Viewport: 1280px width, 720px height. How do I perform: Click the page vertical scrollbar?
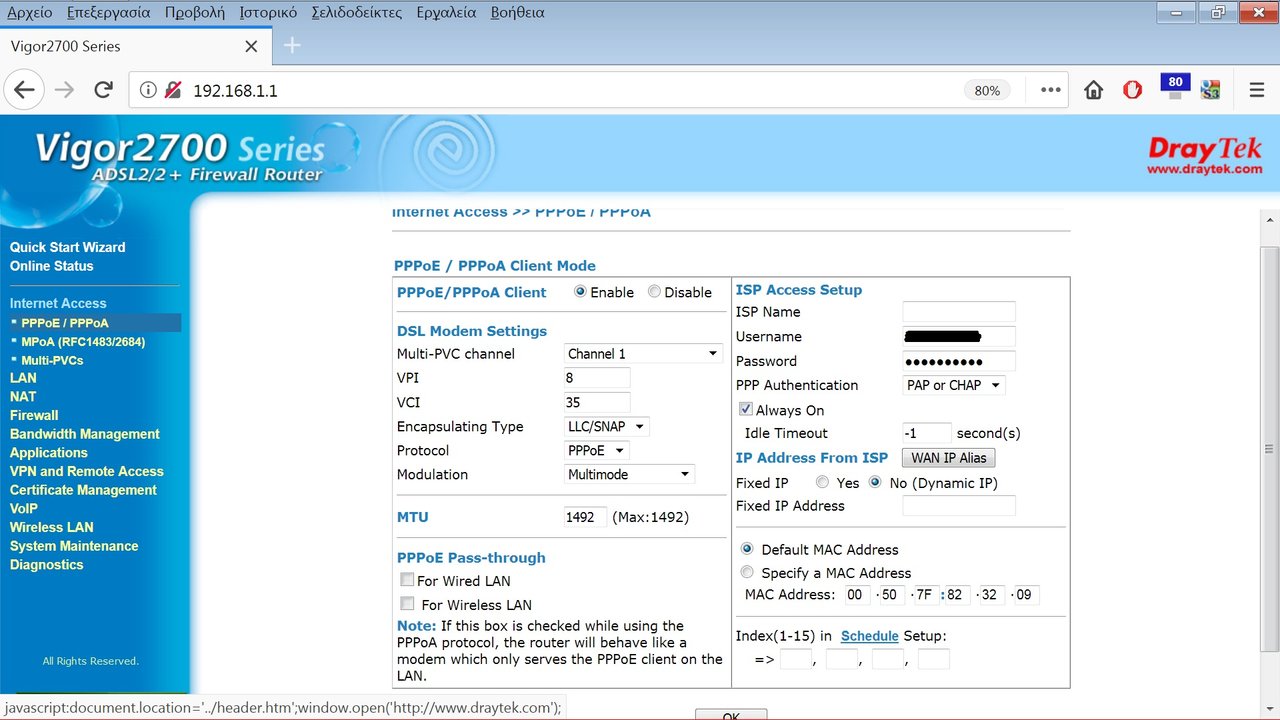(1270, 450)
